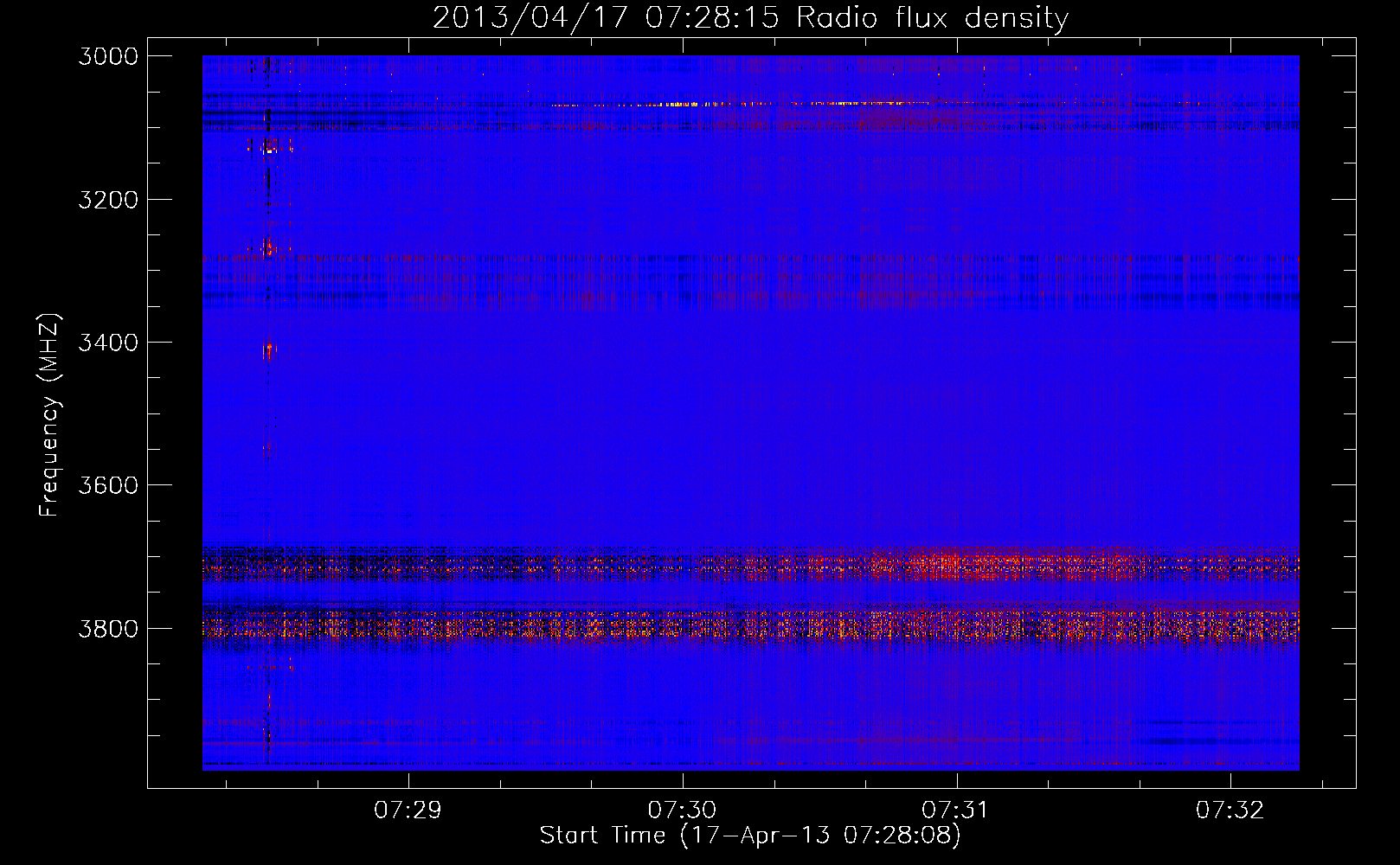Click the "Start Time (17-Apr-13 07:28:08)" axis label
Image resolution: width=1400 pixels, height=865 pixels.
(x=750, y=836)
